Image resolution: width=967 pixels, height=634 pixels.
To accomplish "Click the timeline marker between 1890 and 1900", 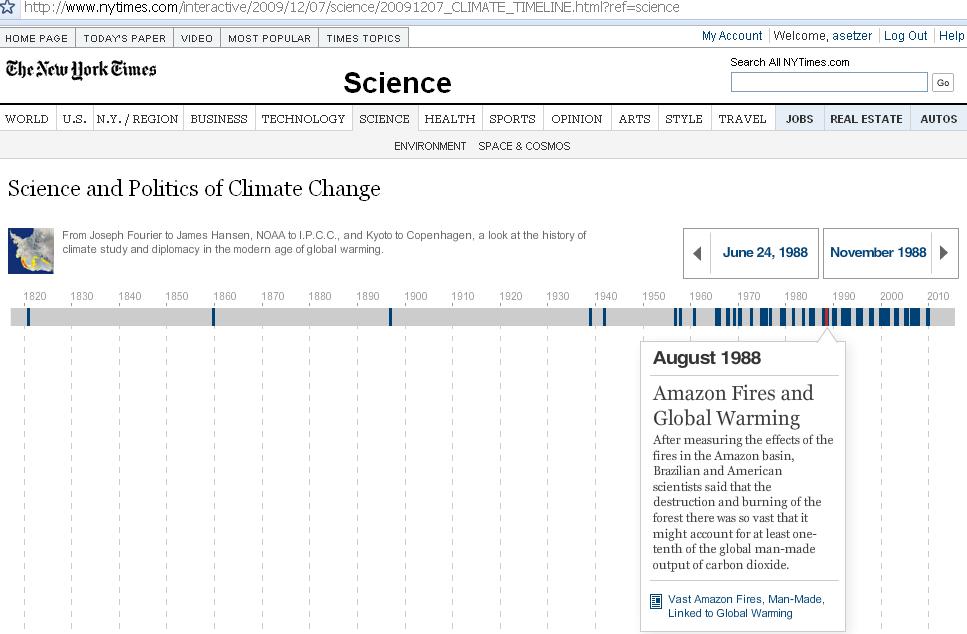I will click(x=390, y=317).
